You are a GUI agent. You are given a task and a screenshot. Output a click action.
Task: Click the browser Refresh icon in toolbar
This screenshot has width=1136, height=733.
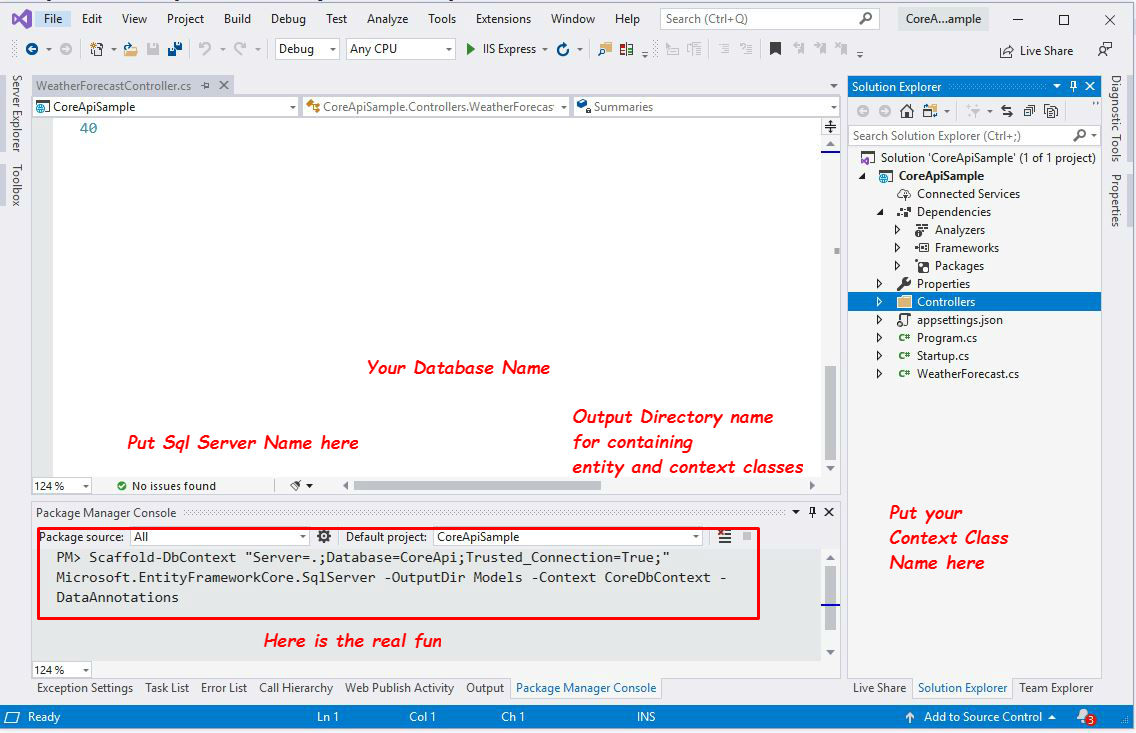563,49
